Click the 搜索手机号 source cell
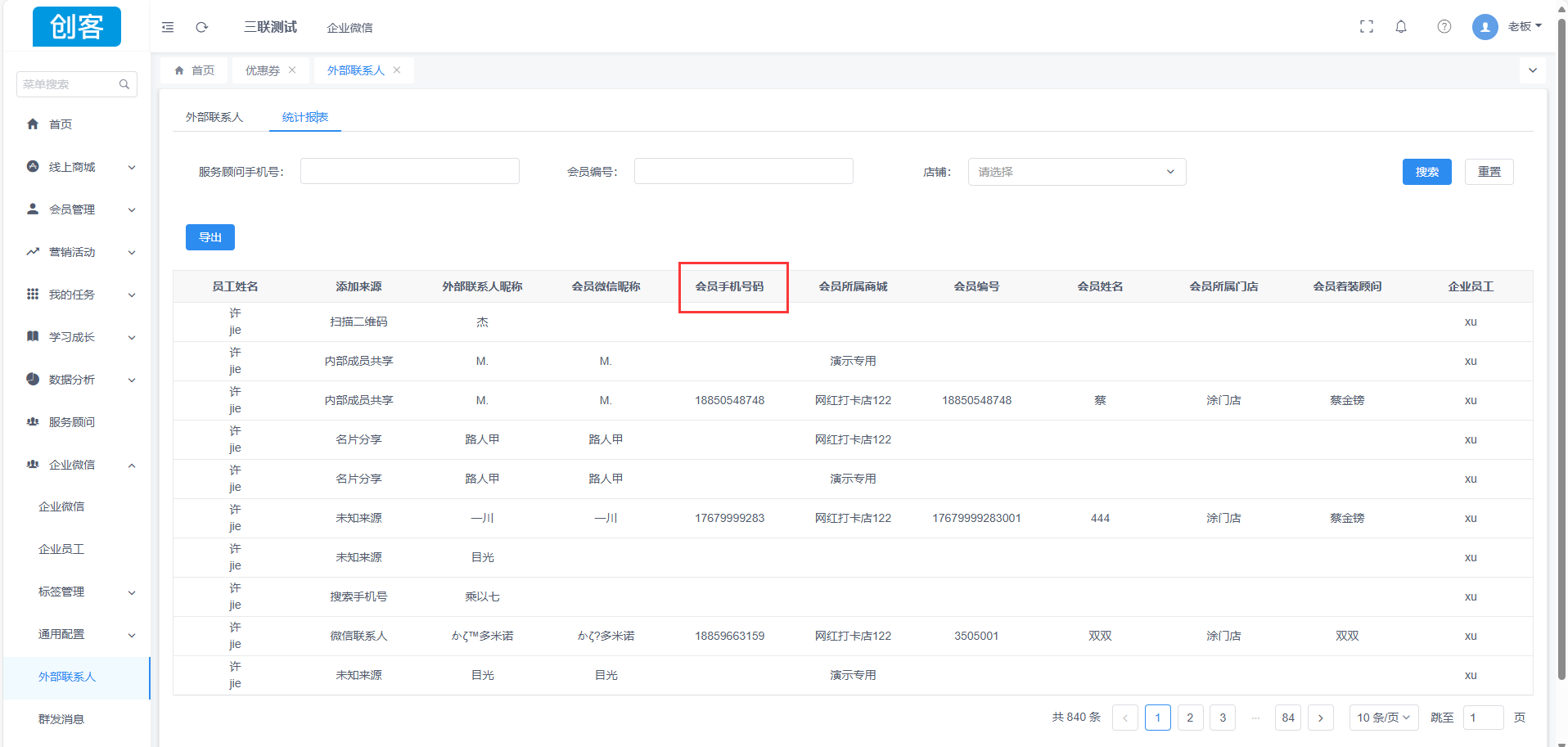The image size is (1568, 747). coord(359,596)
